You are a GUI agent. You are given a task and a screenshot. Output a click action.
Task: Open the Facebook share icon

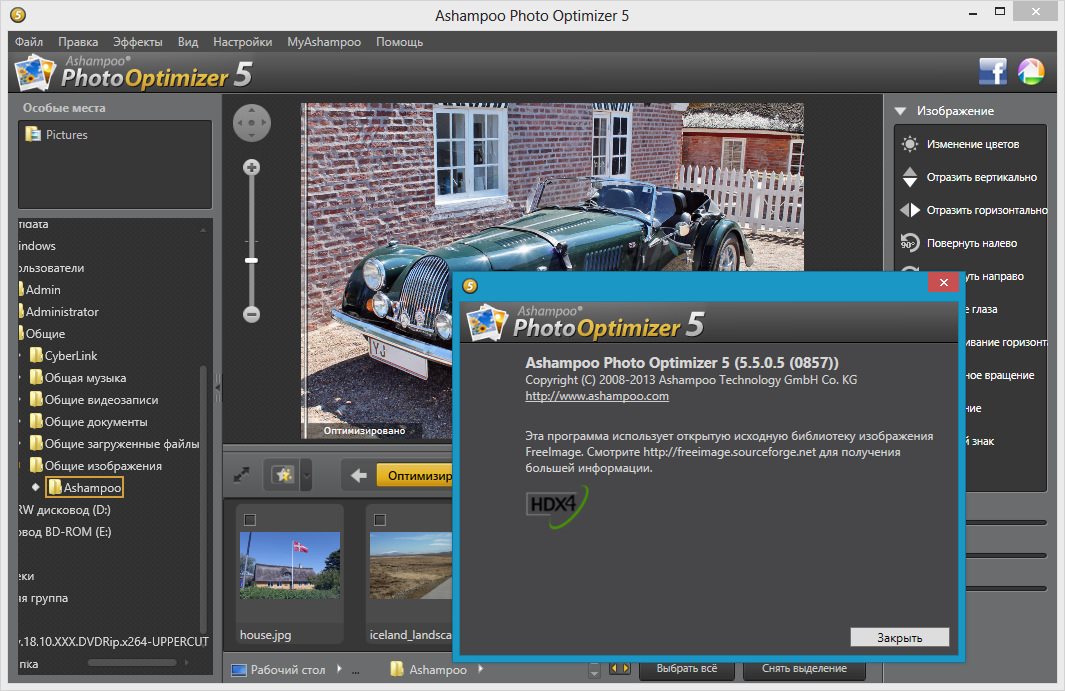click(x=992, y=72)
